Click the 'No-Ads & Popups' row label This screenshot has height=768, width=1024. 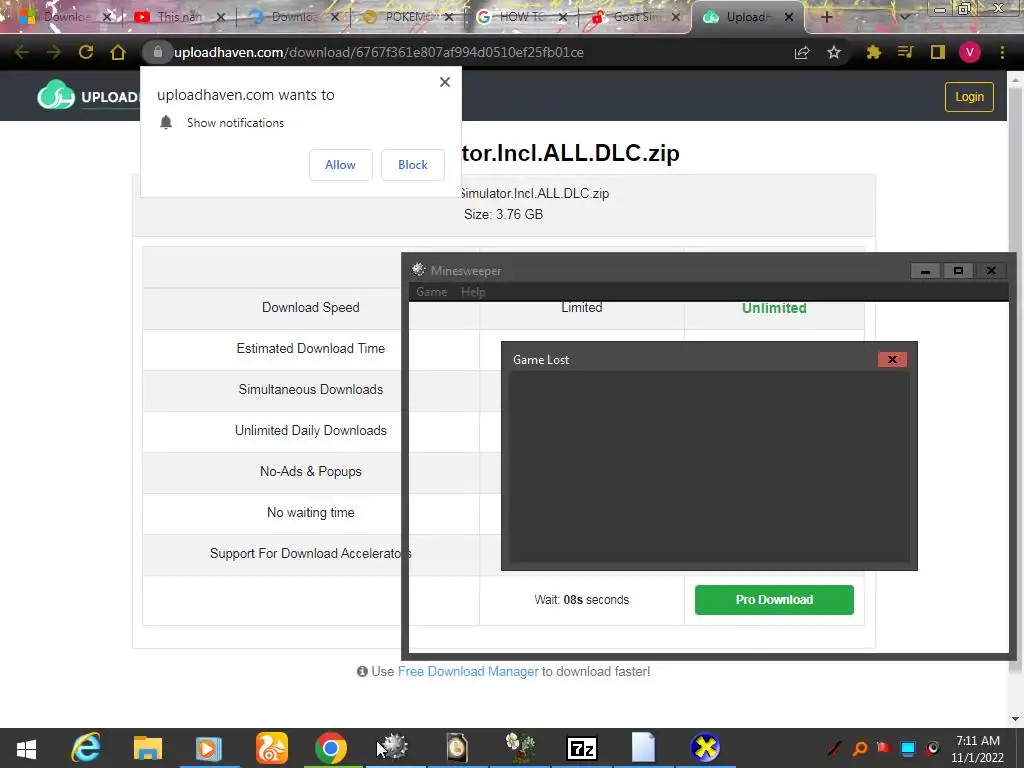click(x=311, y=472)
